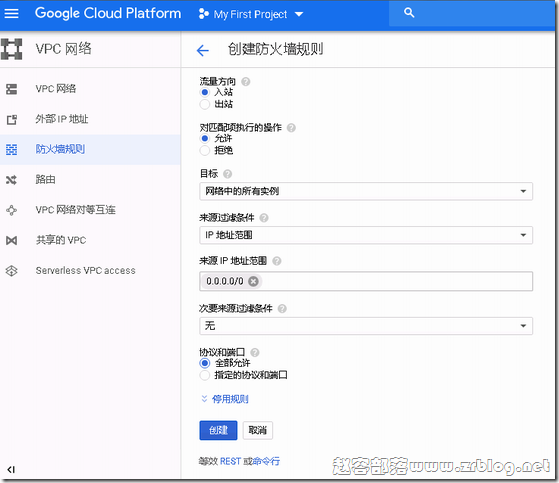The height and width of the screenshot is (483, 559).
Task: Click the VPC 网络 sidebar icon
Action: pyautogui.click(x=11, y=89)
